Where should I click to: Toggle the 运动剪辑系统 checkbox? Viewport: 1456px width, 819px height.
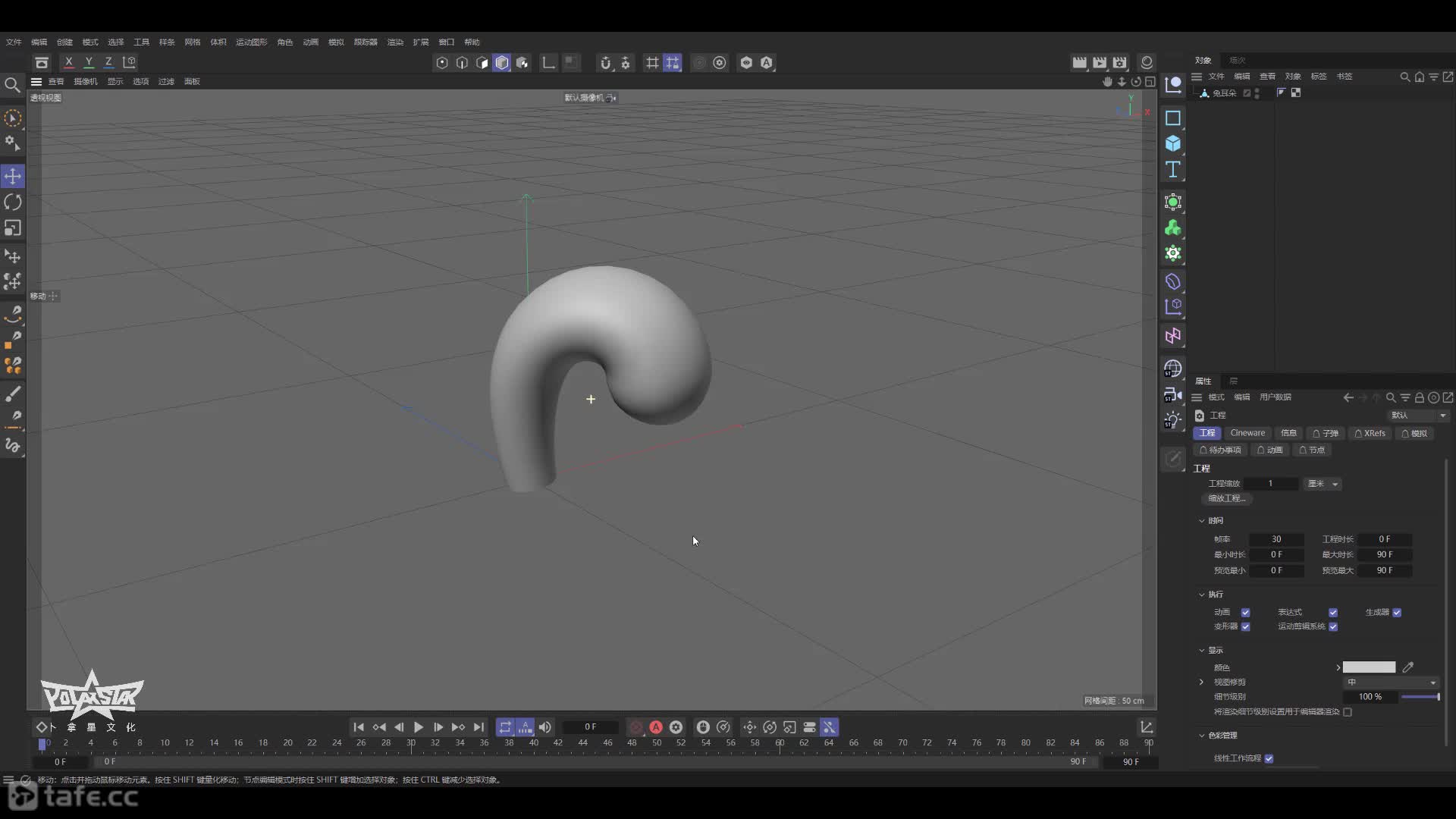(x=1333, y=626)
